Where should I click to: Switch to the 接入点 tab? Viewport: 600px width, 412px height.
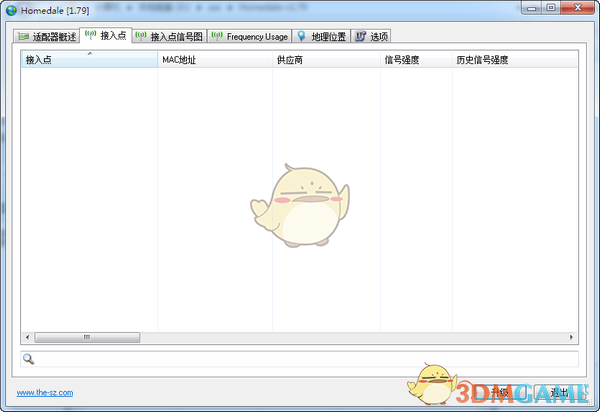click(112, 36)
